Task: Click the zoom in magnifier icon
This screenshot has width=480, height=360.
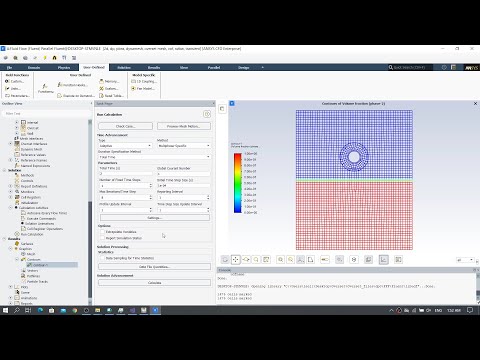Action: (281, 260)
